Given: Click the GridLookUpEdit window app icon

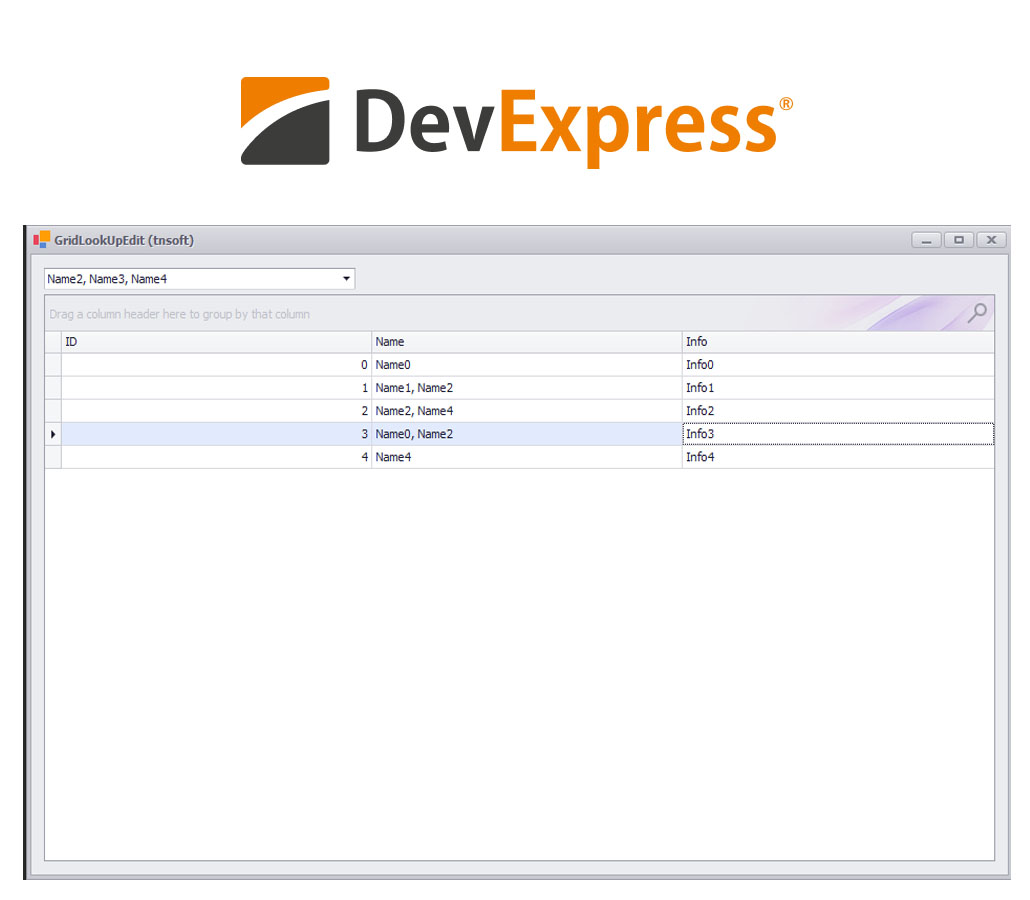Looking at the screenshot, I should tap(41, 240).
